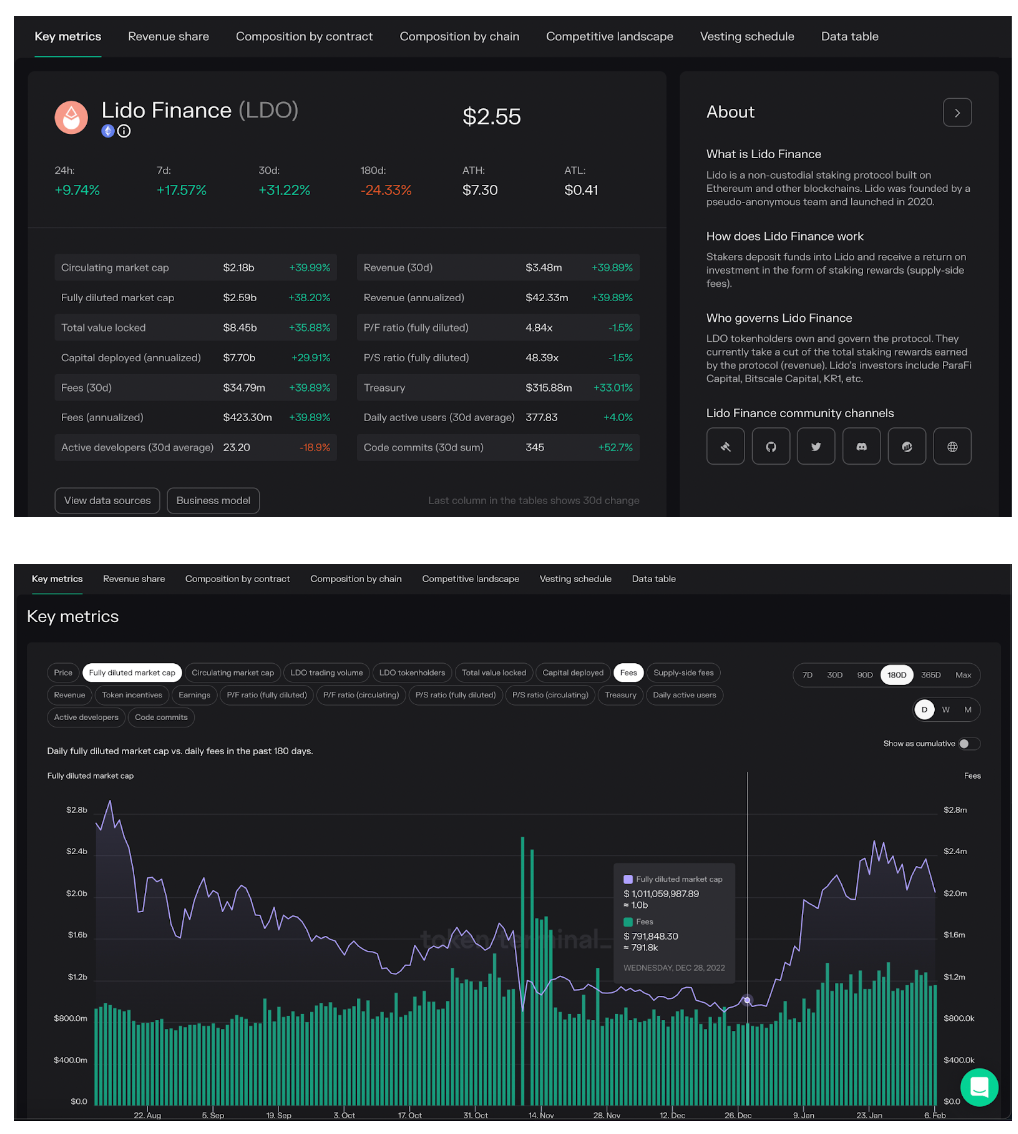The height and width of the screenshot is (1134, 1018).
Task: Open Data table tab above Lido header
Action: click(x=850, y=36)
